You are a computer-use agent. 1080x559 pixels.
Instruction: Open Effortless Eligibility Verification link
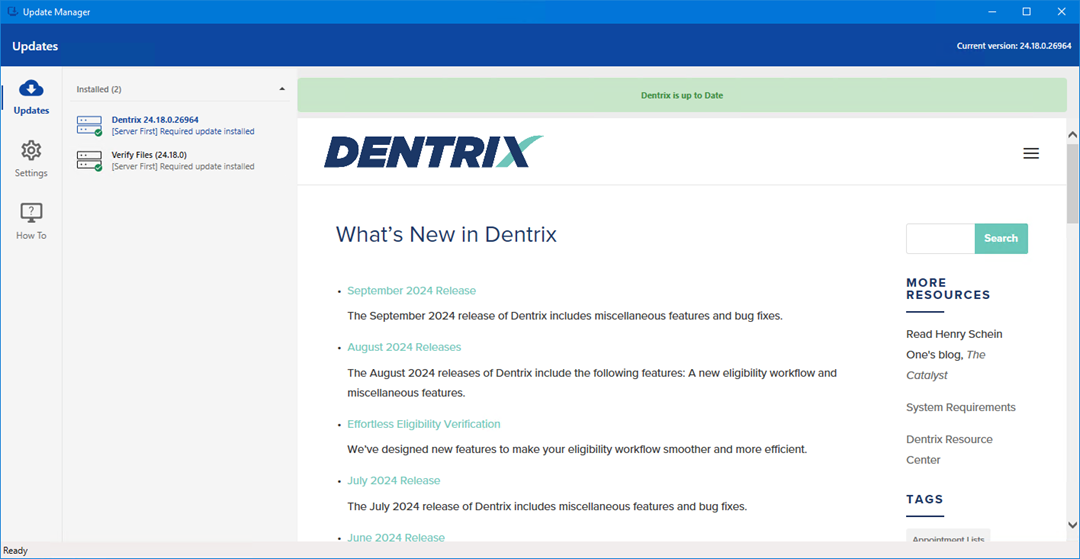(x=424, y=424)
